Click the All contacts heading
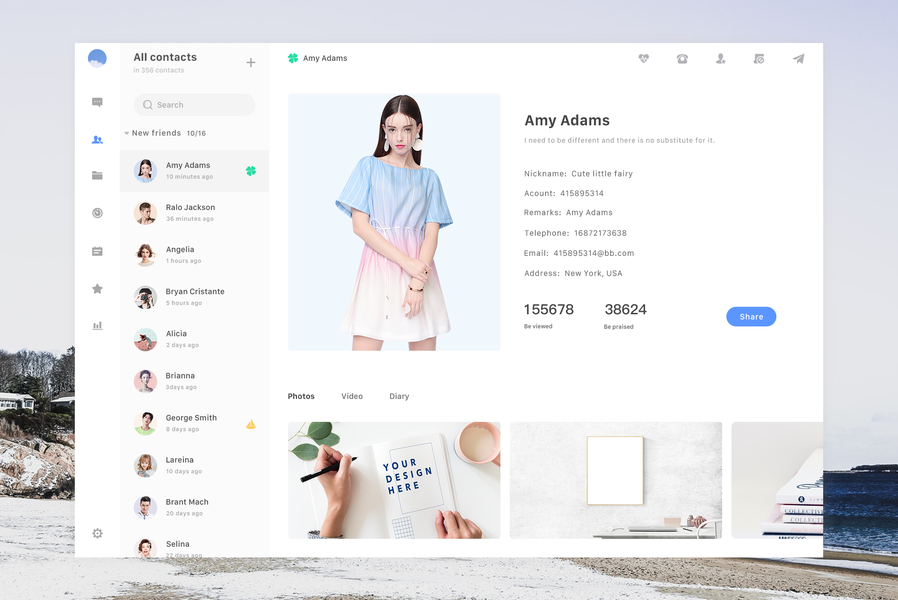 [165, 57]
